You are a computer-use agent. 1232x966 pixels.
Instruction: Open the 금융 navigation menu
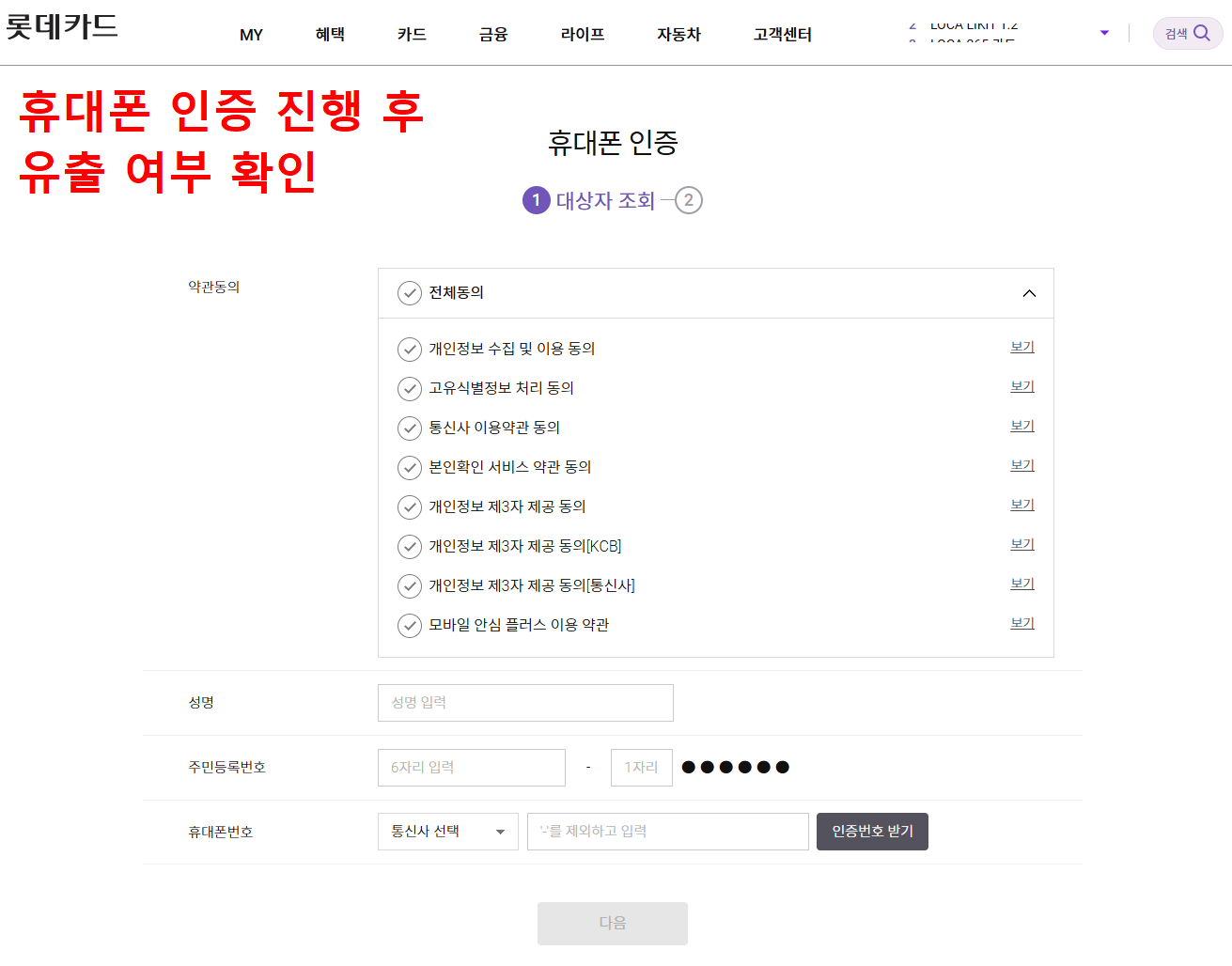(493, 34)
